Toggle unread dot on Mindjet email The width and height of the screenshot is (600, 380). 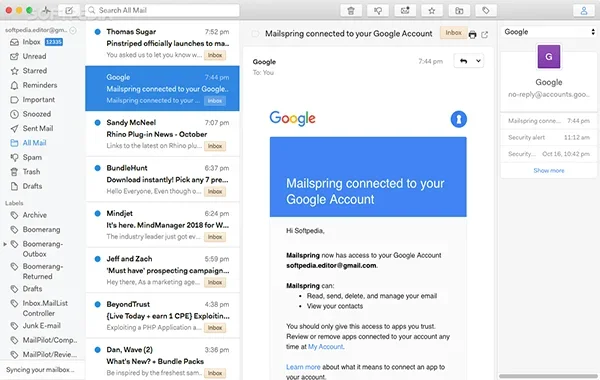(98, 214)
